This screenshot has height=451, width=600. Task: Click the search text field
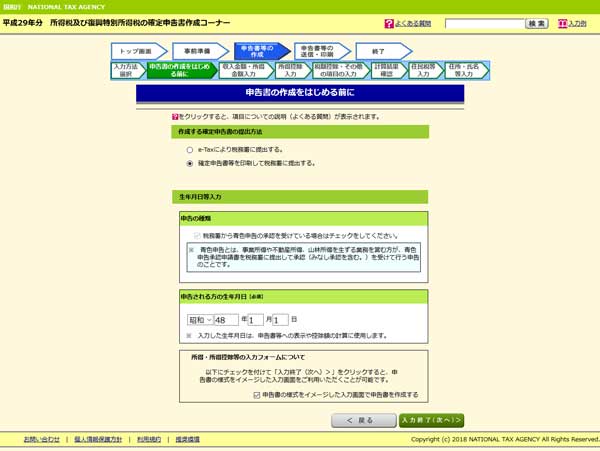pos(483,23)
